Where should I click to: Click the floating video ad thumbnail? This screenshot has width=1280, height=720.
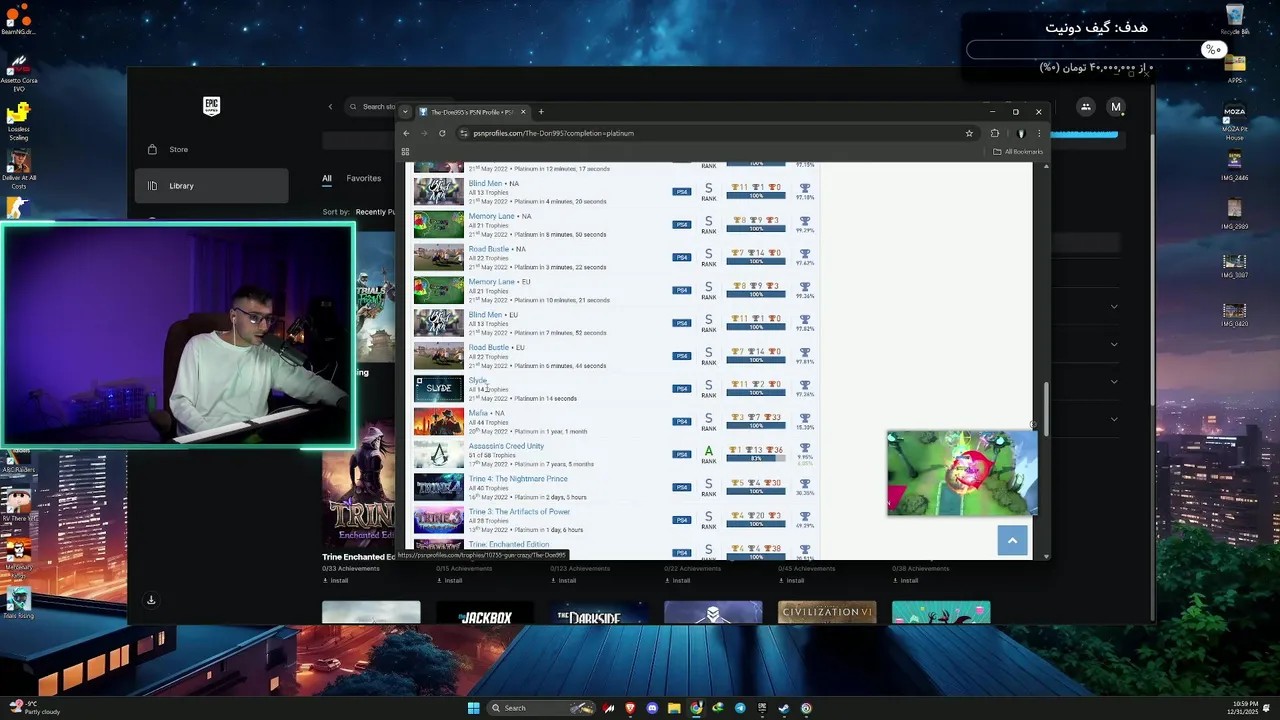(962, 473)
